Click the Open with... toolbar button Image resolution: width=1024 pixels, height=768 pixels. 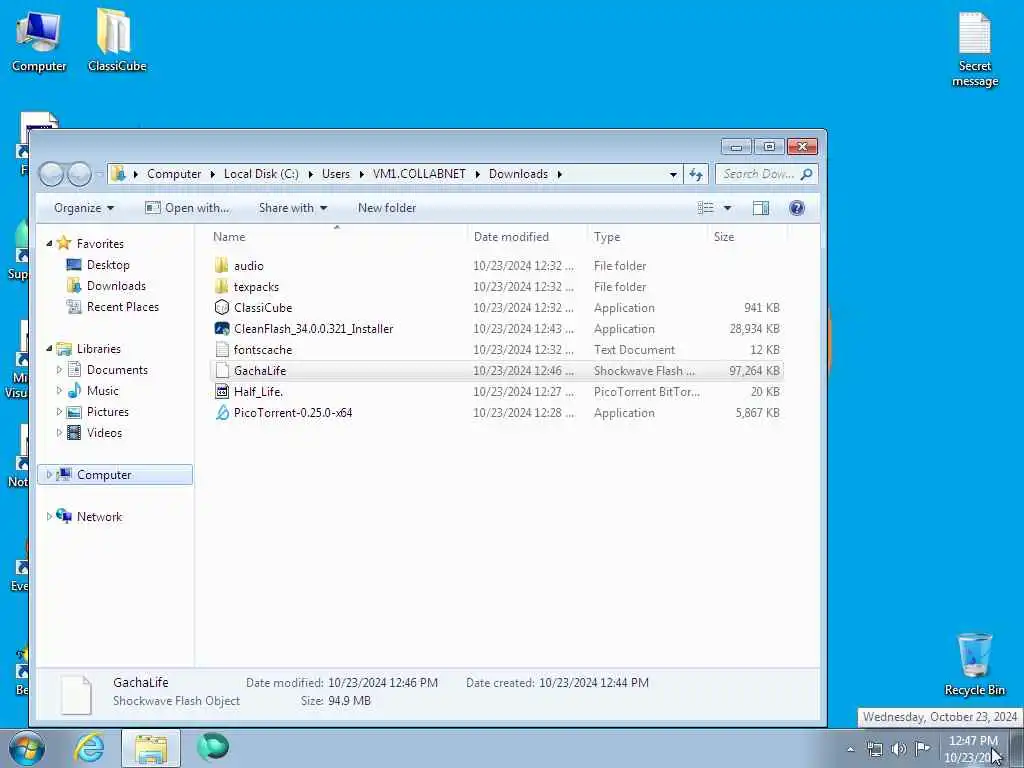tap(187, 208)
